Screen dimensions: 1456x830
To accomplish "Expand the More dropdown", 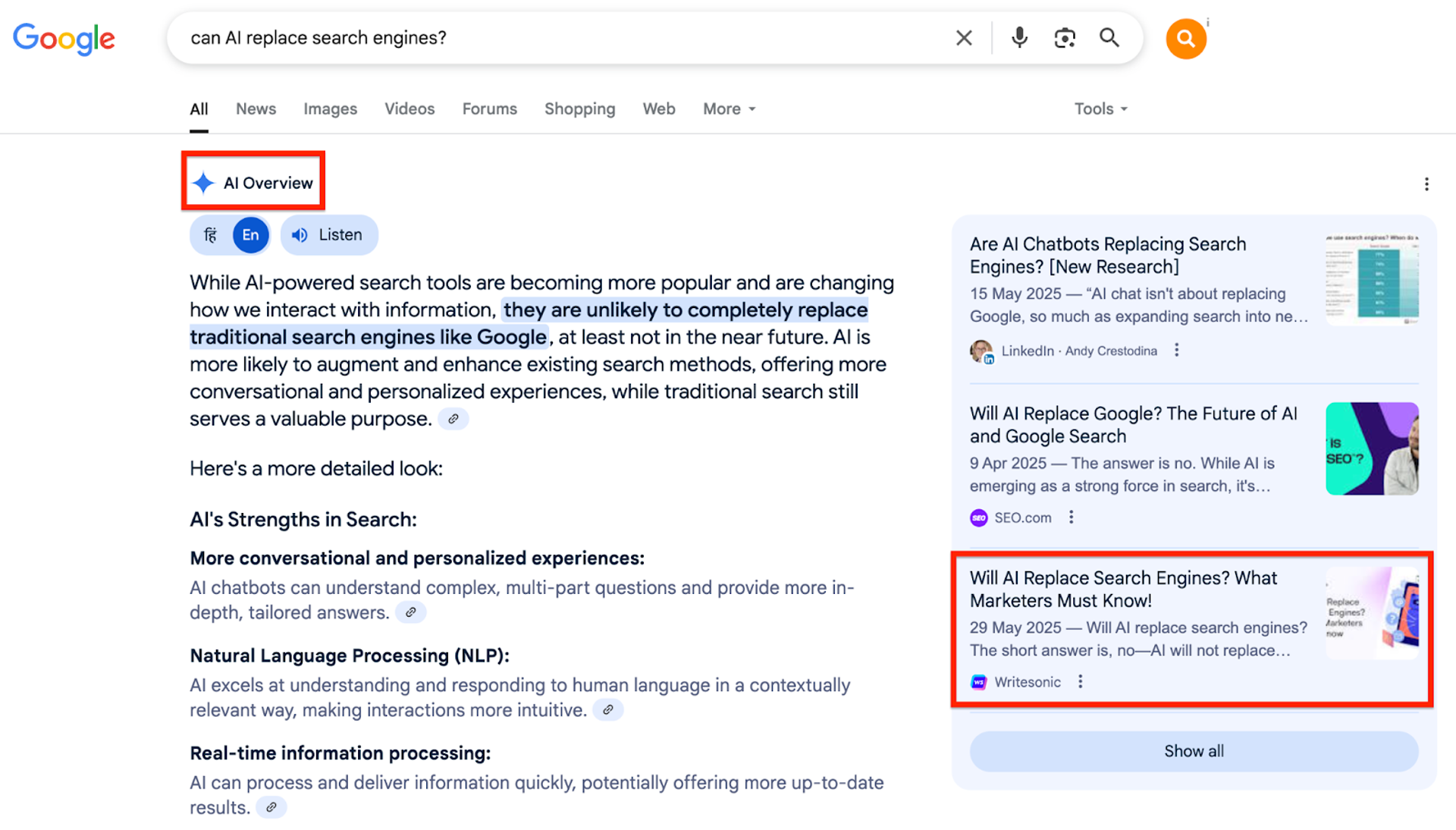I will 729,109.
